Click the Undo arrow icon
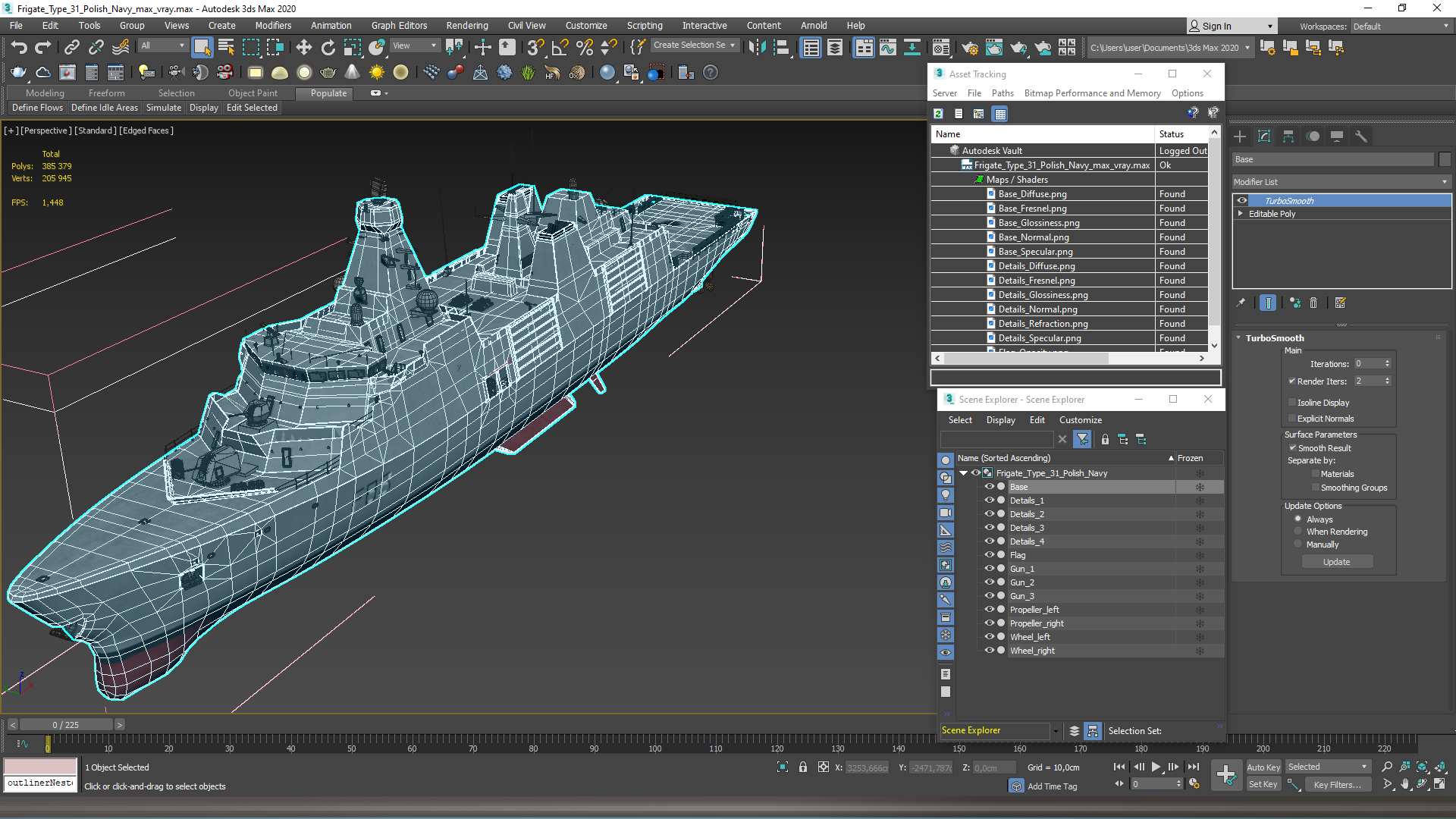This screenshot has height=819, width=1456. click(x=19, y=47)
